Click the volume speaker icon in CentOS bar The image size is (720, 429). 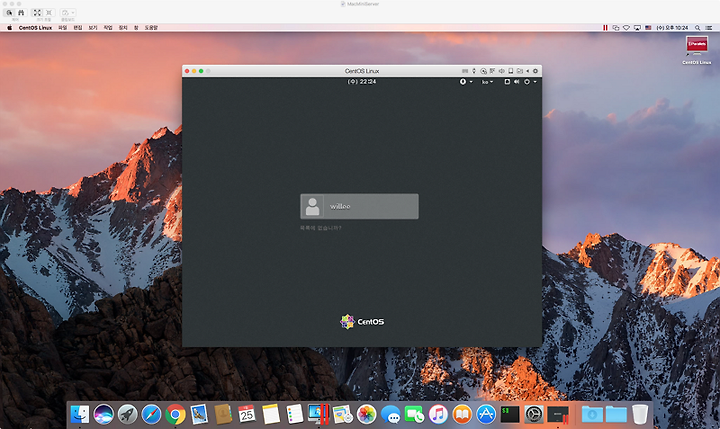pos(517,81)
